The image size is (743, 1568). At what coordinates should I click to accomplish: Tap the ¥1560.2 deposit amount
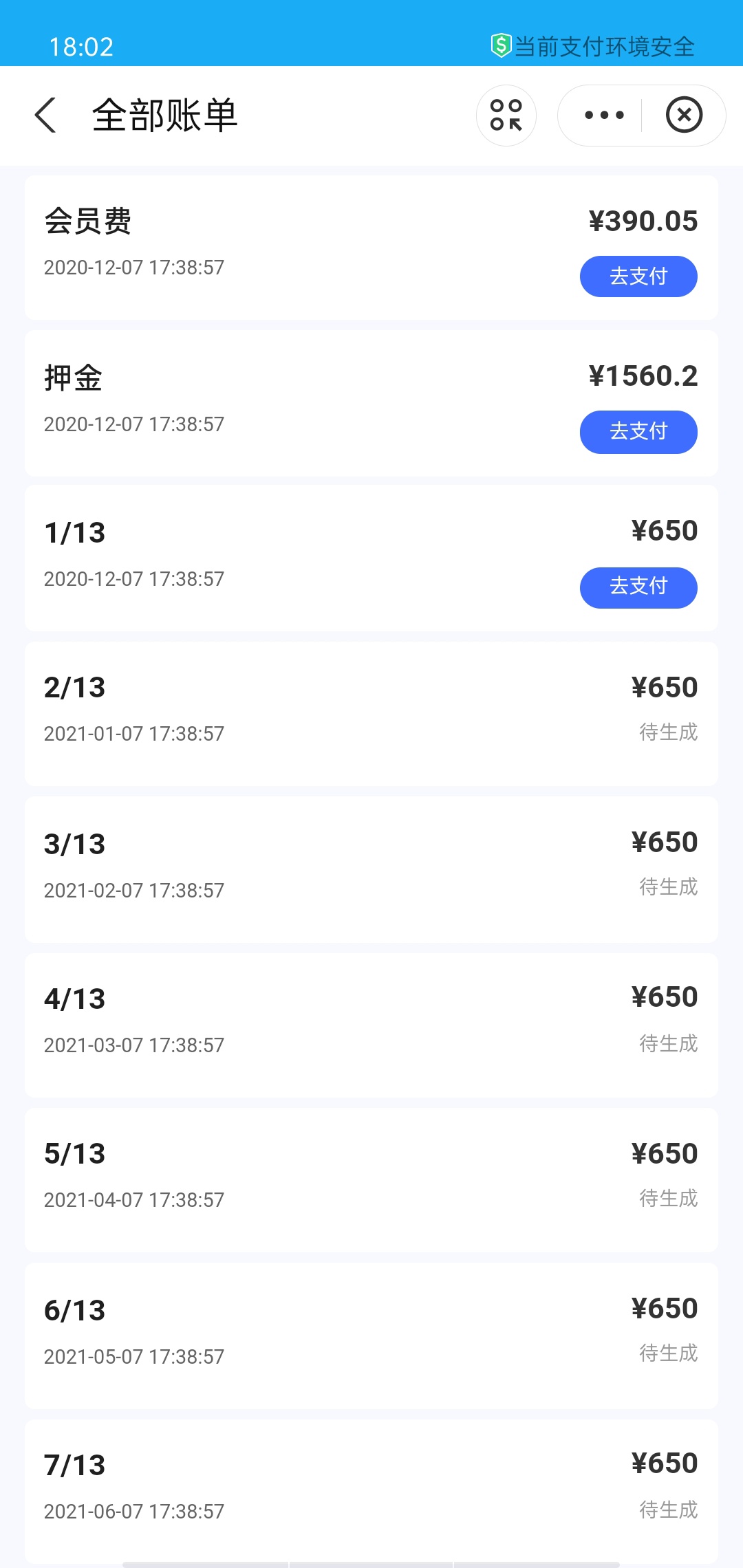(x=643, y=375)
